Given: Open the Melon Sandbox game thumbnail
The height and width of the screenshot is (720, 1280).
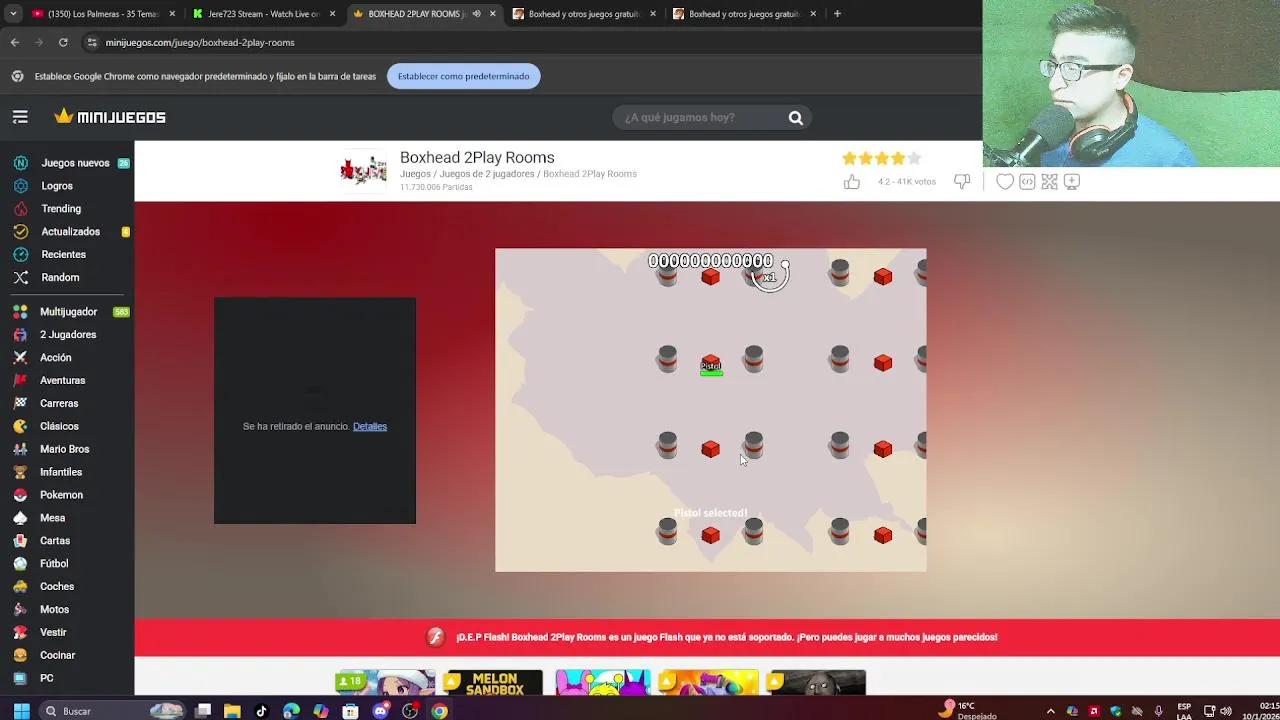Looking at the screenshot, I should pyautogui.click(x=493, y=683).
